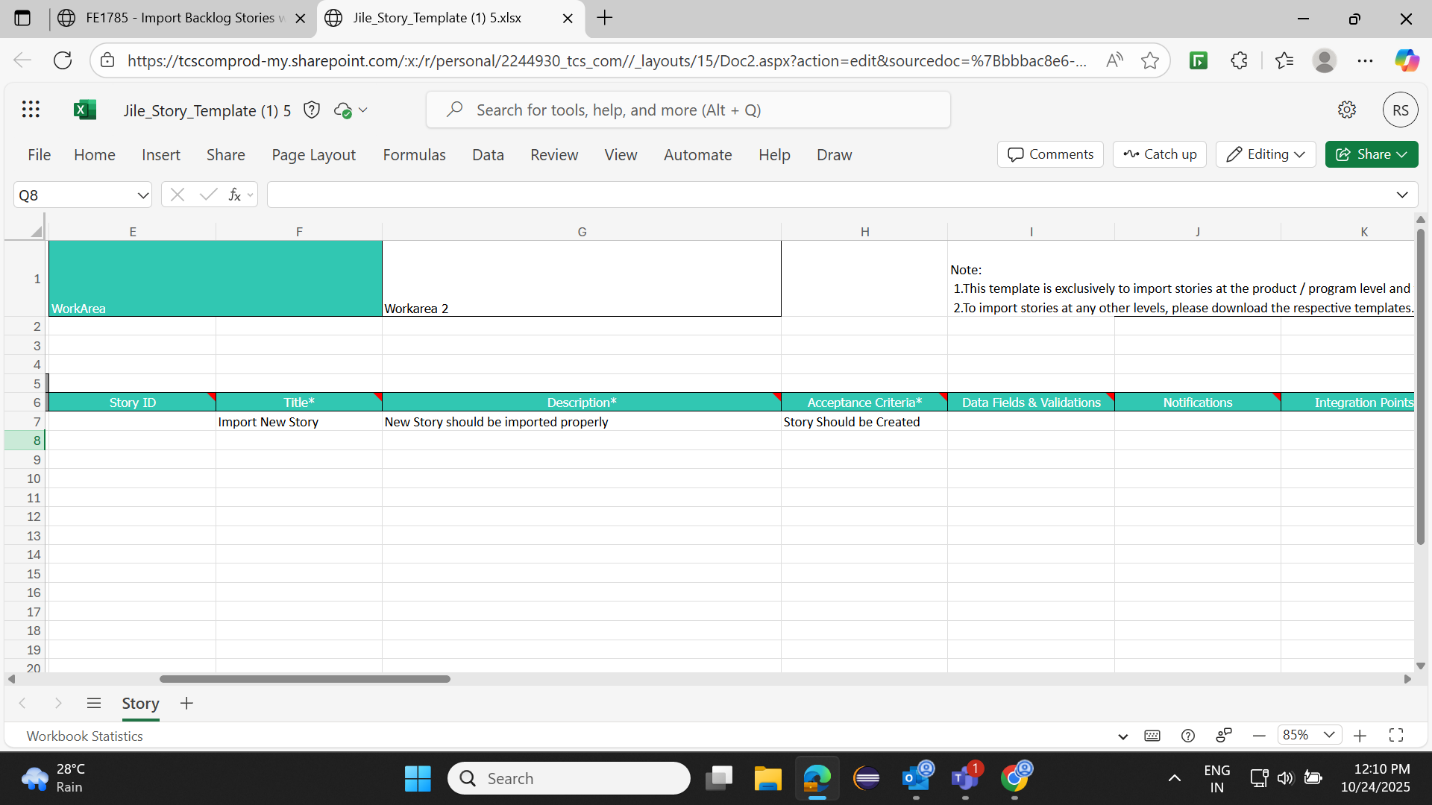
Task: Open the all sheets list icon
Action: 94,703
